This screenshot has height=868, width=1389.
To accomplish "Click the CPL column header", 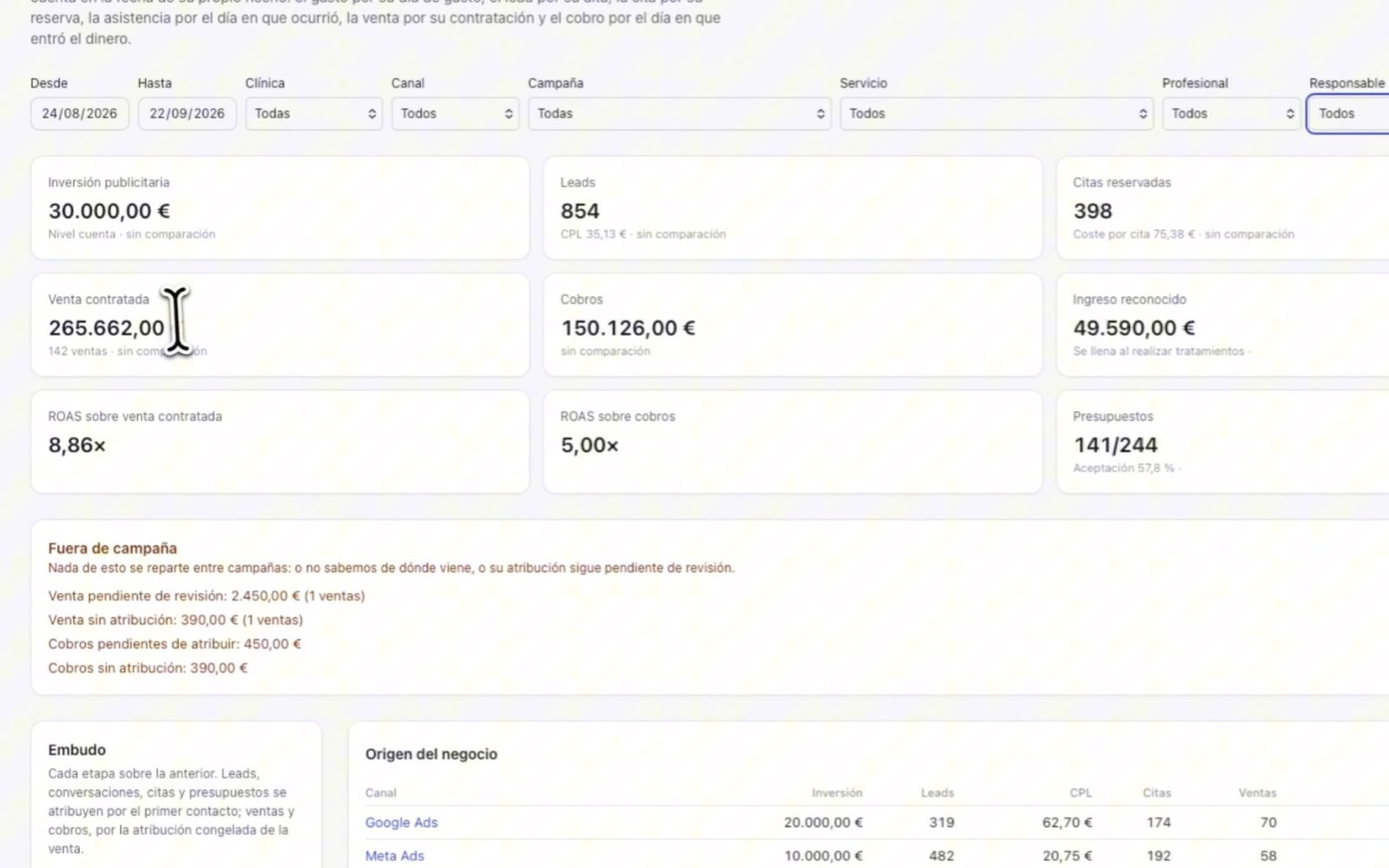I will tap(1081, 792).
